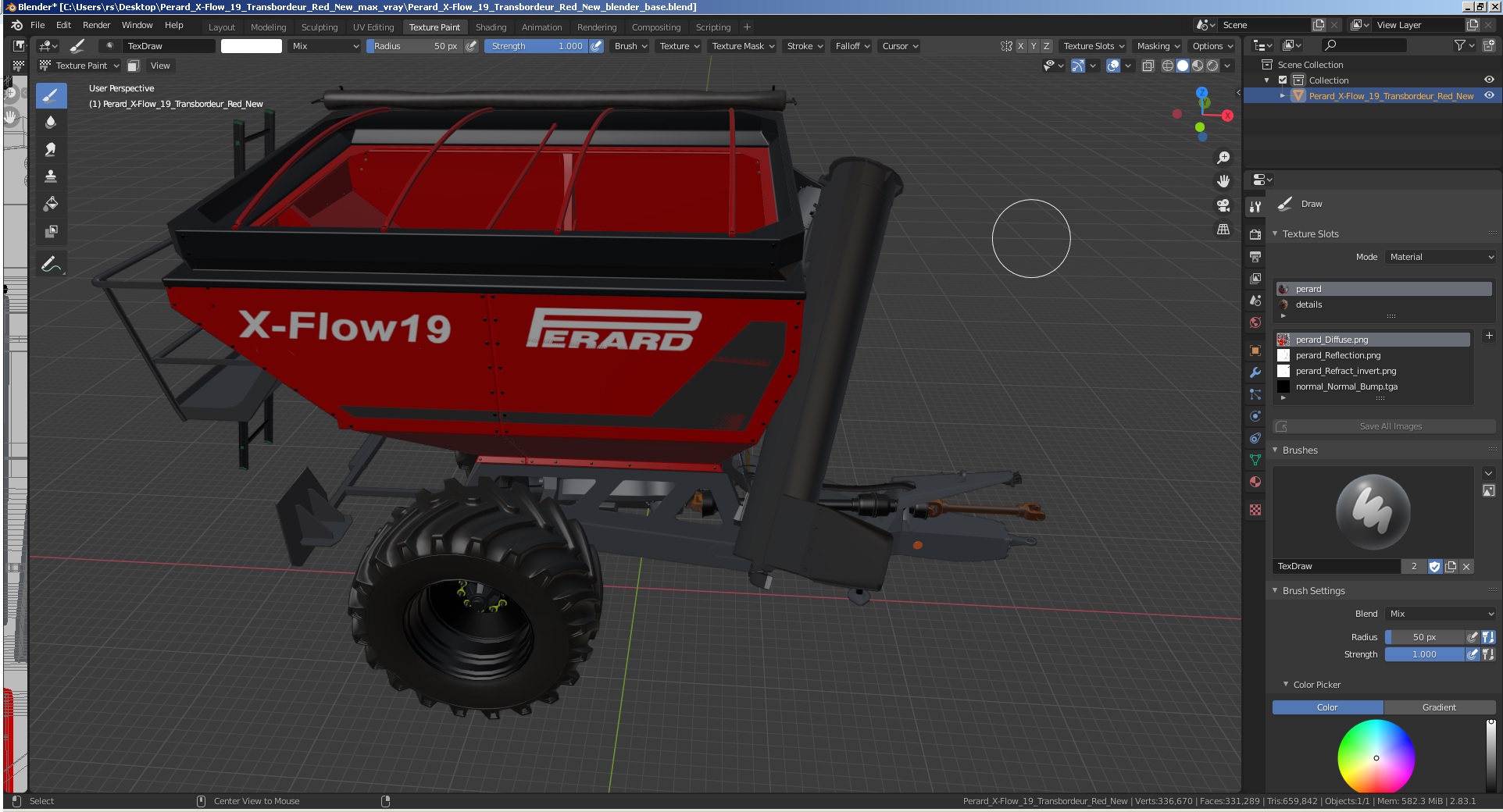The height and width of the screenshot is (812, 1503).
Task: Open Particles properties tab
Action: pos(1255,394)
